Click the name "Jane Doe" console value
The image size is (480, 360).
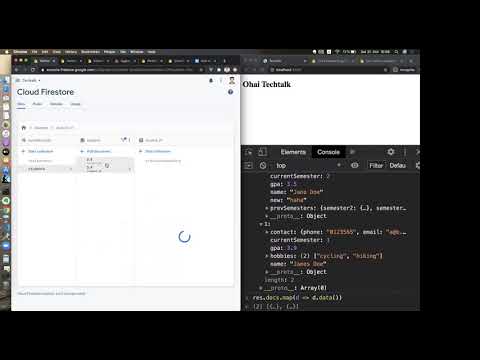point(306,192)
